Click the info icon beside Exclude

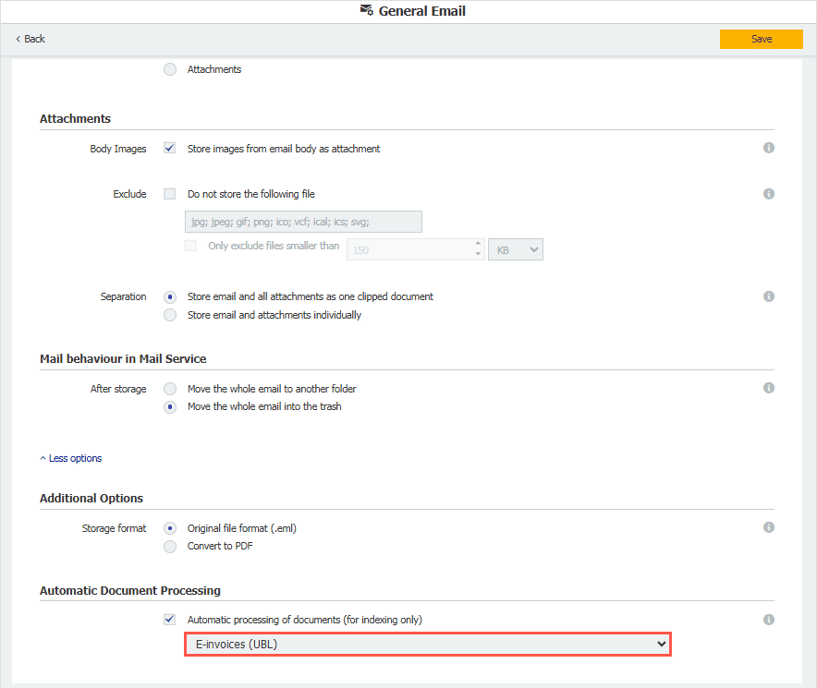point(769,194)
